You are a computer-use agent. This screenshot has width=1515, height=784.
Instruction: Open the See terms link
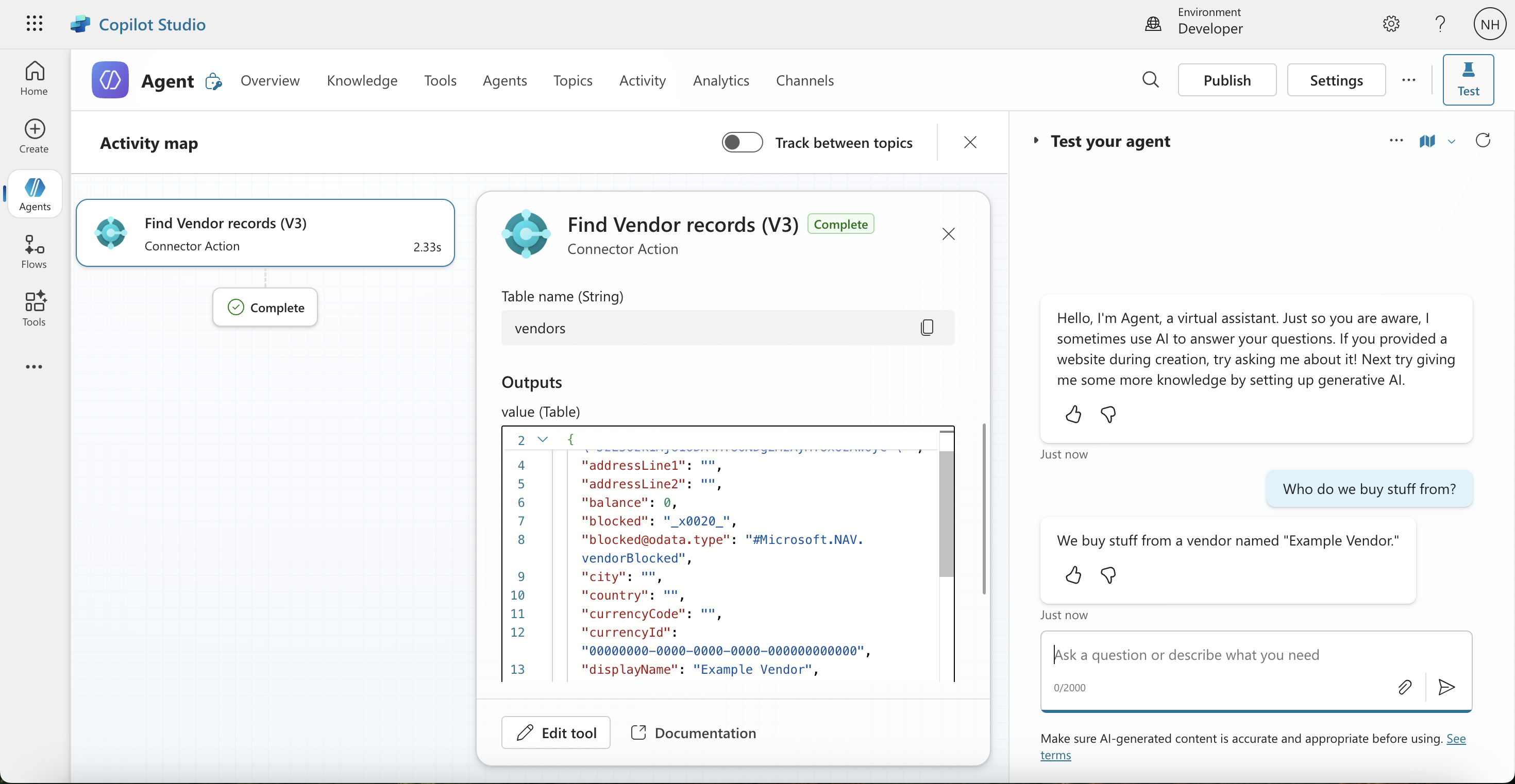1455,739
